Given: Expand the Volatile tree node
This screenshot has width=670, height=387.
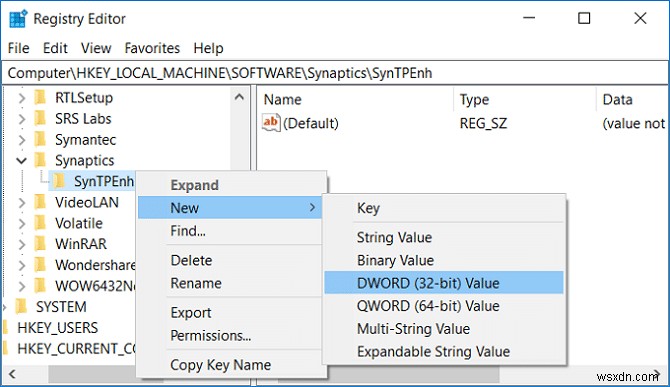Looking at the screenshot, I should [22, 224].
